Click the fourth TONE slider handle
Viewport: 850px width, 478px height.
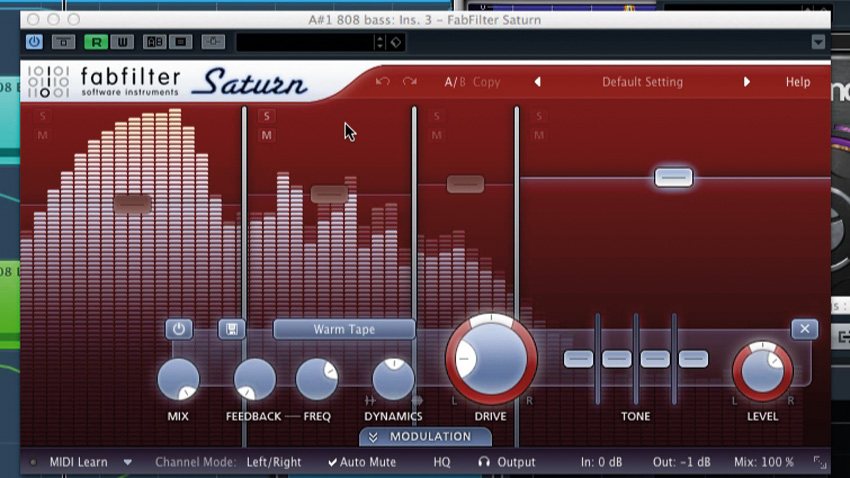693,359
